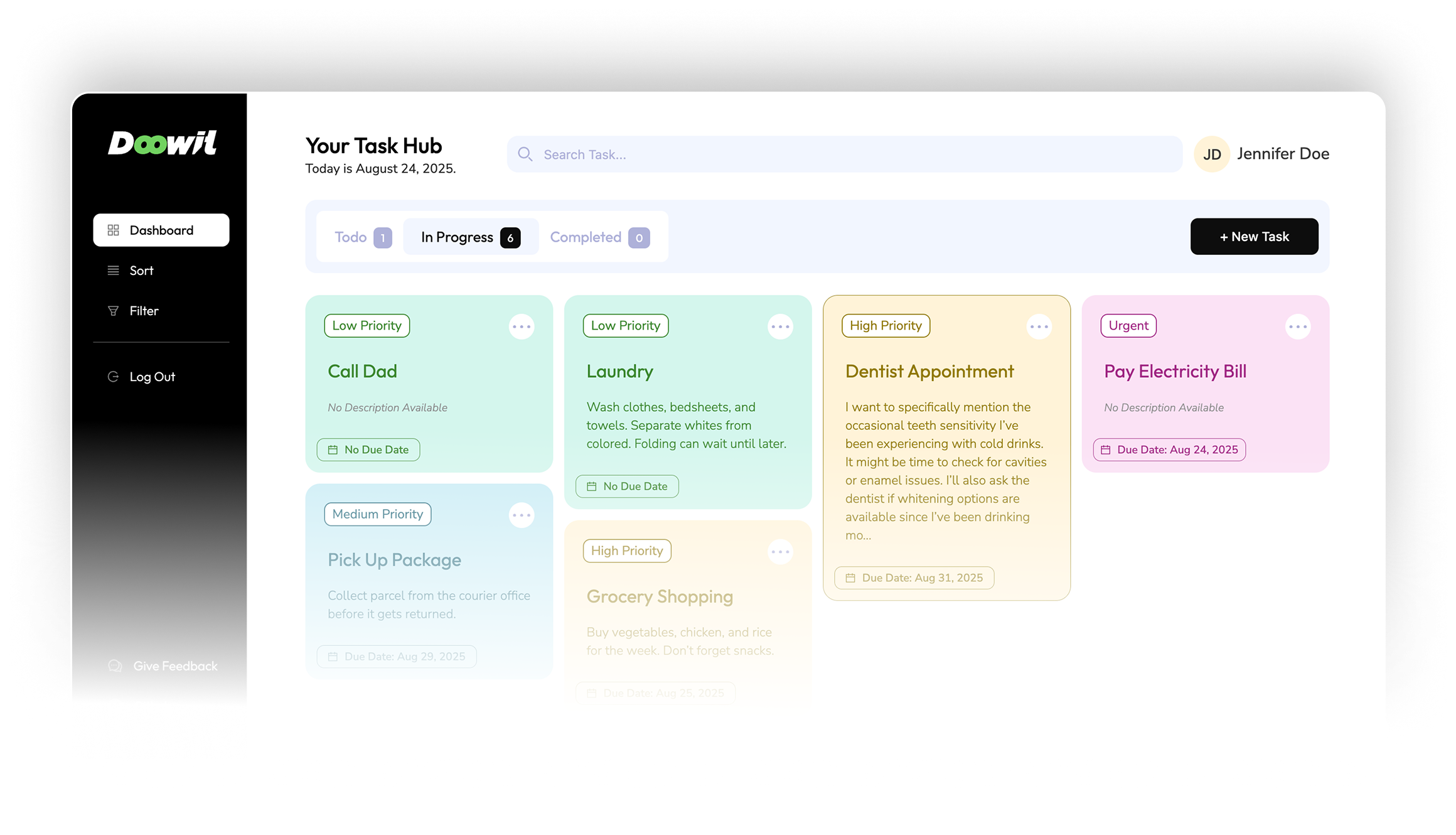Click Grocery Shopping description text
Screen dimensions: 1456x835
pyautogui.click(x=680, y=641)
